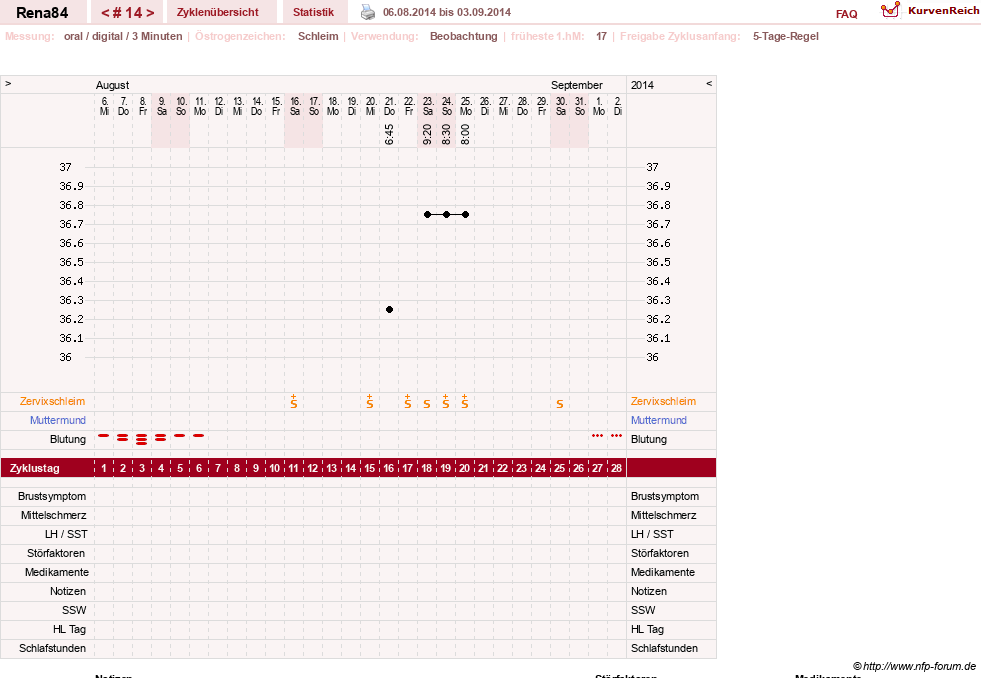Open the FAQ link
The image size is (981, 678).
click(846, 14)
